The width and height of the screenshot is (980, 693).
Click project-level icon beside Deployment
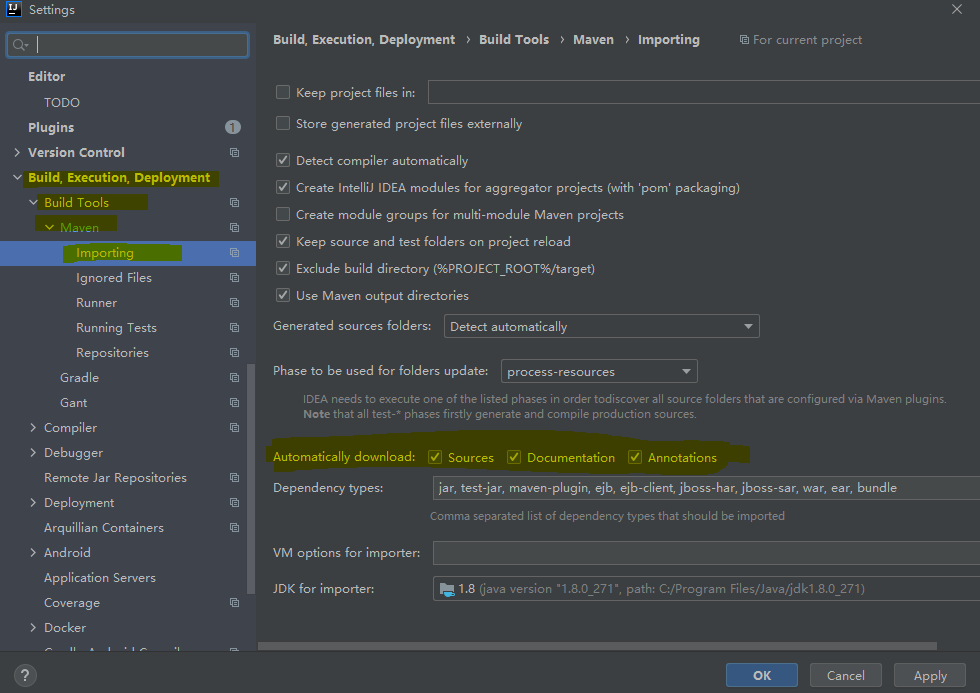pyautogui.click(x=234, y=502)
